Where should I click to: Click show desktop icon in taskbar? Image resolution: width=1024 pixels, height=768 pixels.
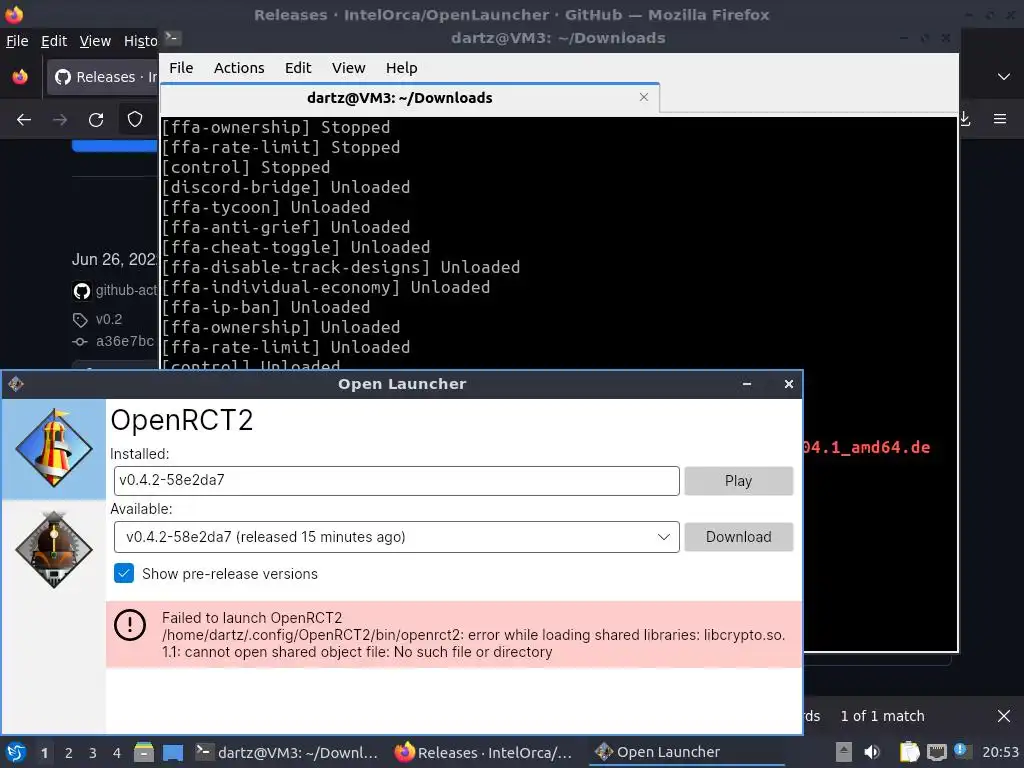pyautogui.click(x=172, y=752)
